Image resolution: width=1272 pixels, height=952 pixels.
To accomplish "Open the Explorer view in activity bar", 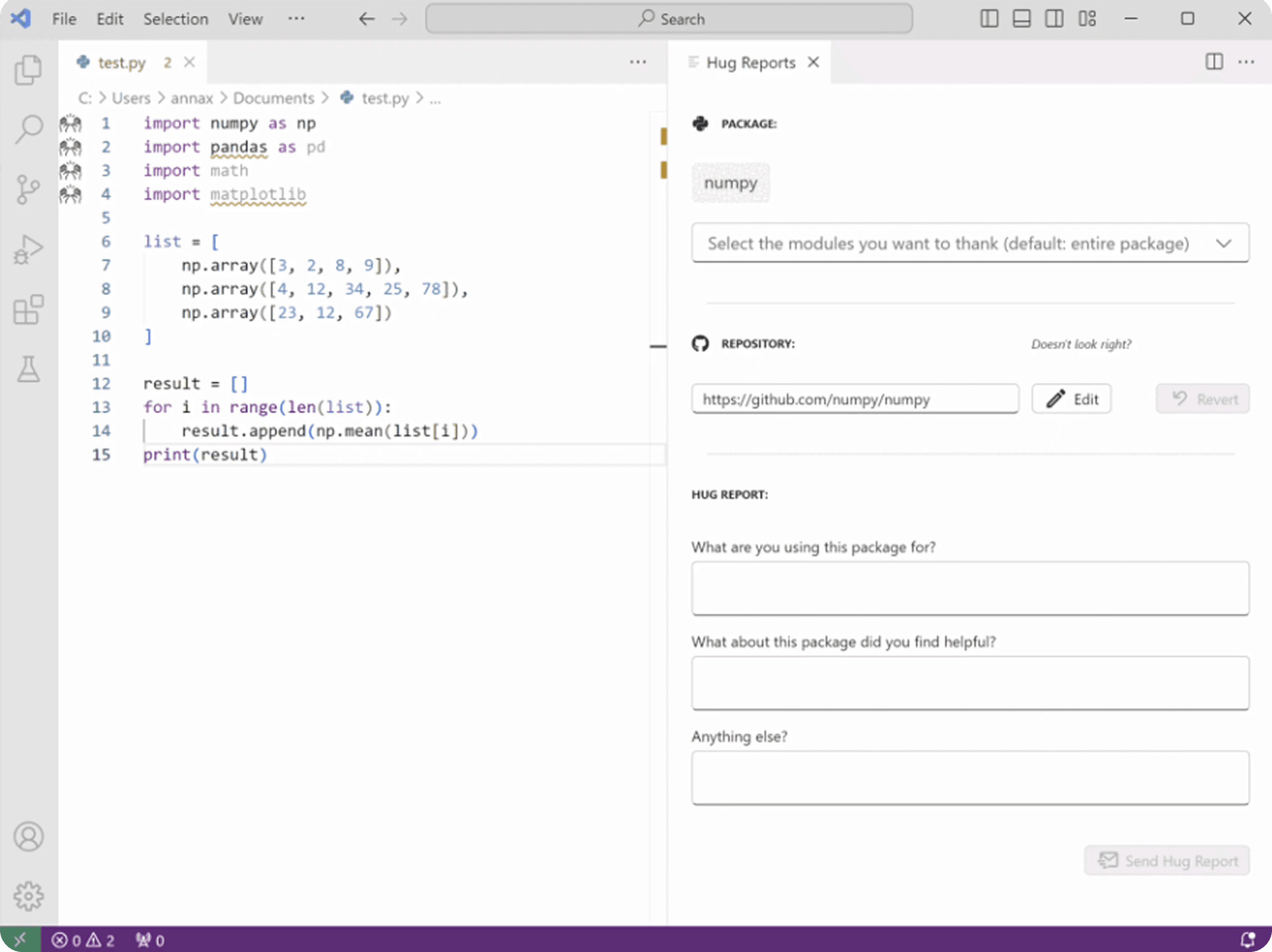I will pos(27,70).
